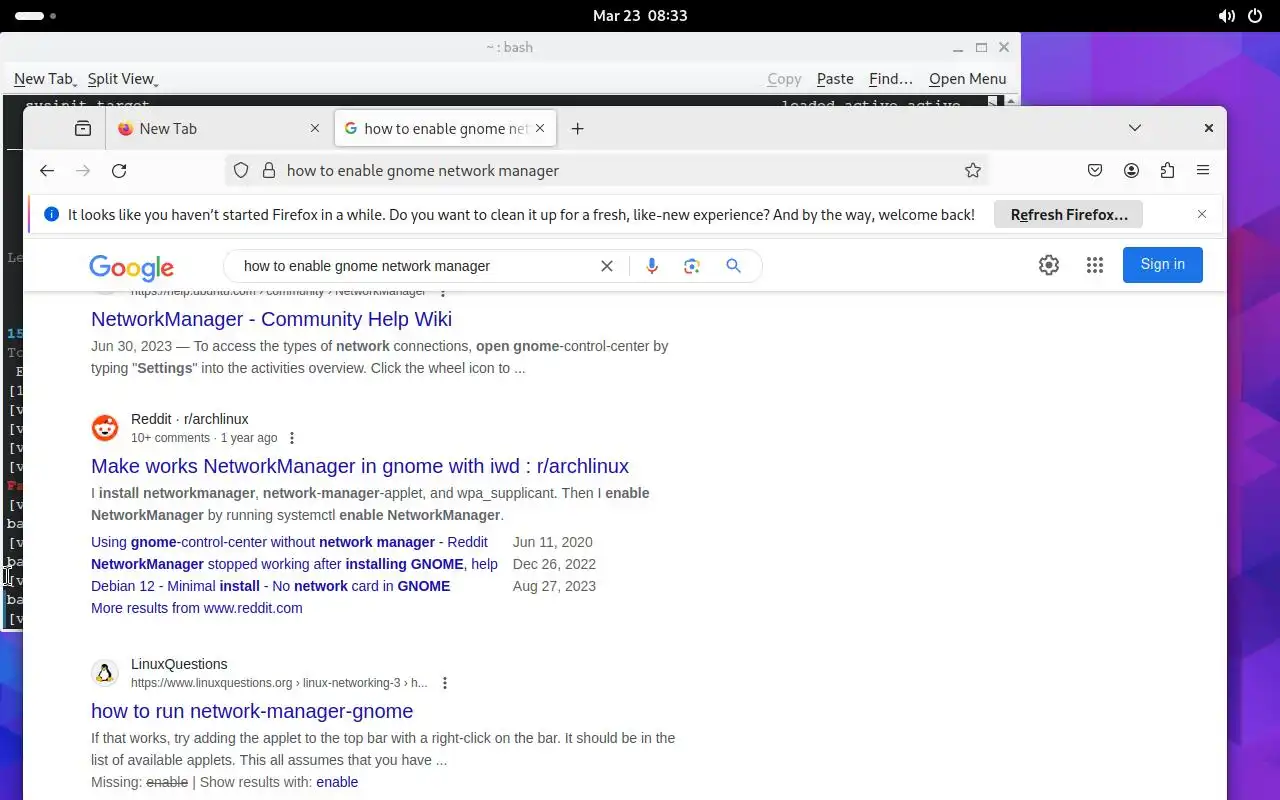
Task: Click 'LinuxQuestions' source name text
Action: (x=179, y=664)
